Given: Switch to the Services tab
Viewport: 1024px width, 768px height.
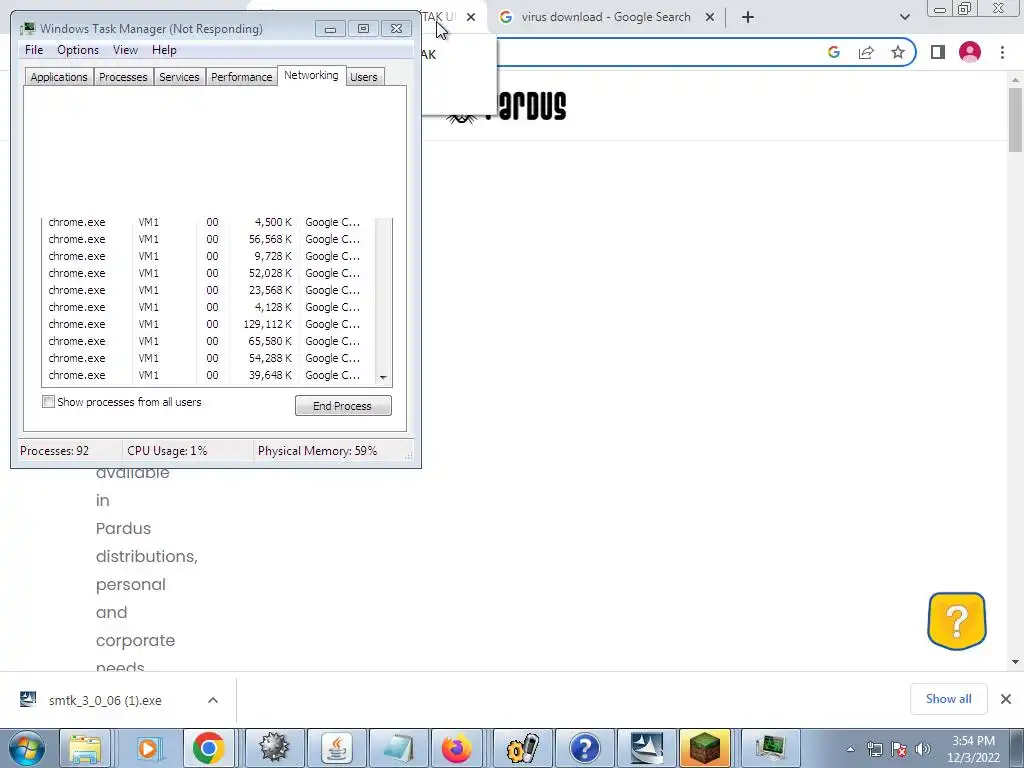Looking at the screenshot, I should coord(179,76).
